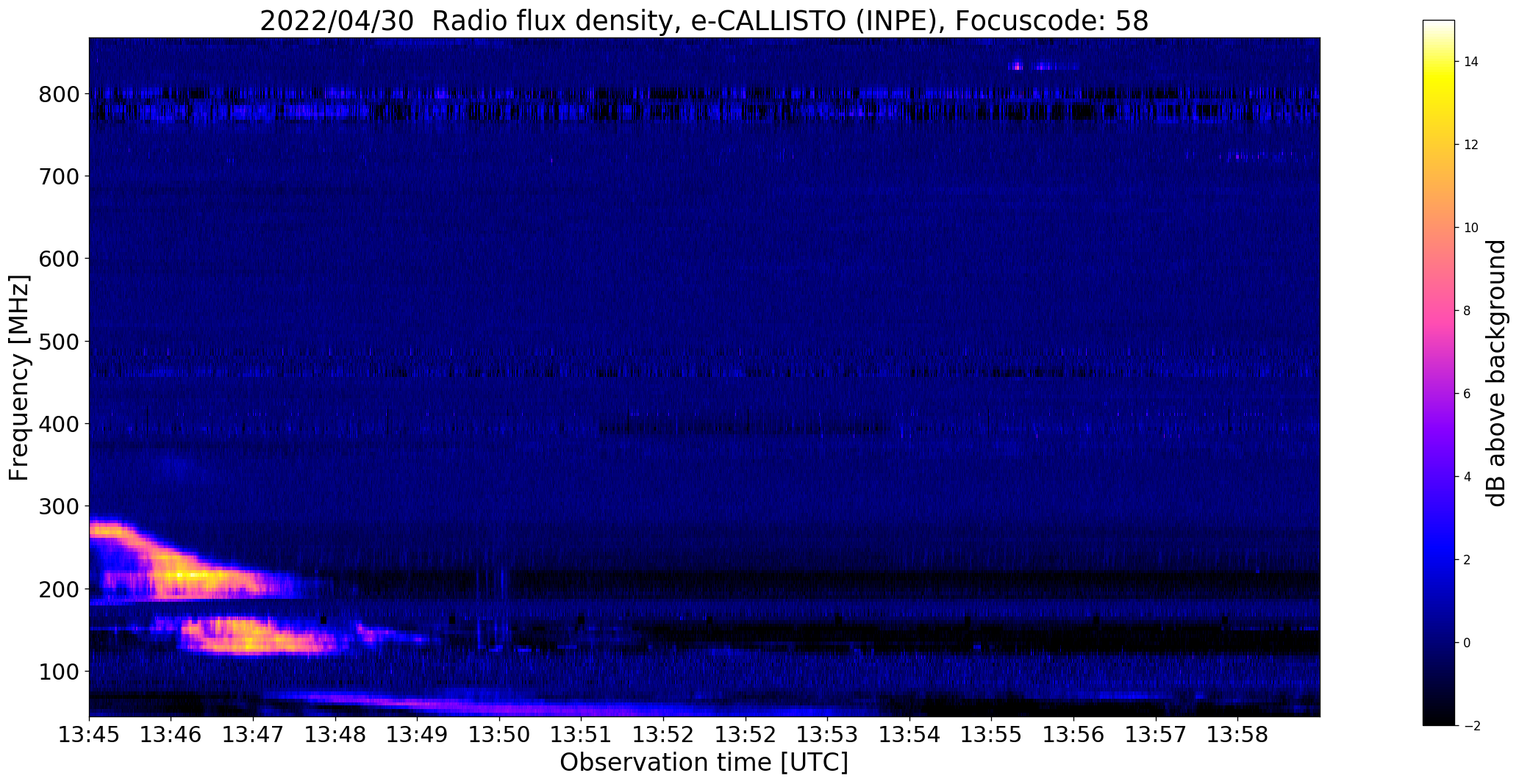Click the 13:56 time tick label

tap(1073, 735)
